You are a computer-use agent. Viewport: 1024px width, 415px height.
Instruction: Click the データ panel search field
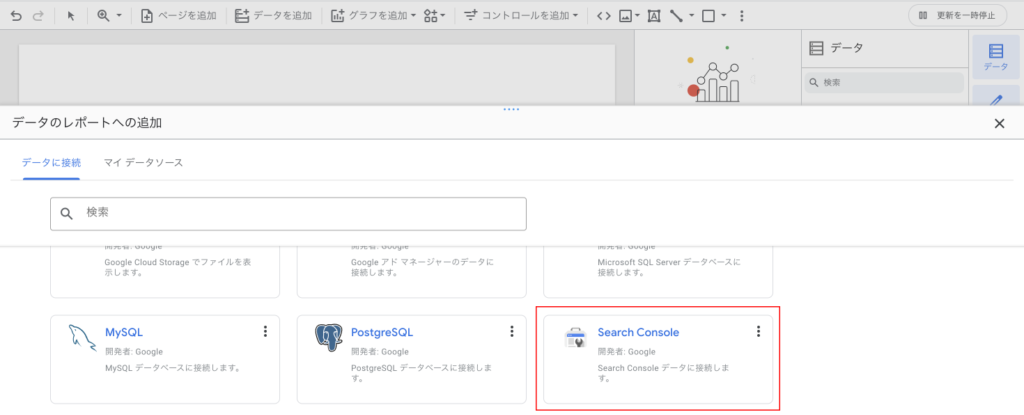point(884,83)
